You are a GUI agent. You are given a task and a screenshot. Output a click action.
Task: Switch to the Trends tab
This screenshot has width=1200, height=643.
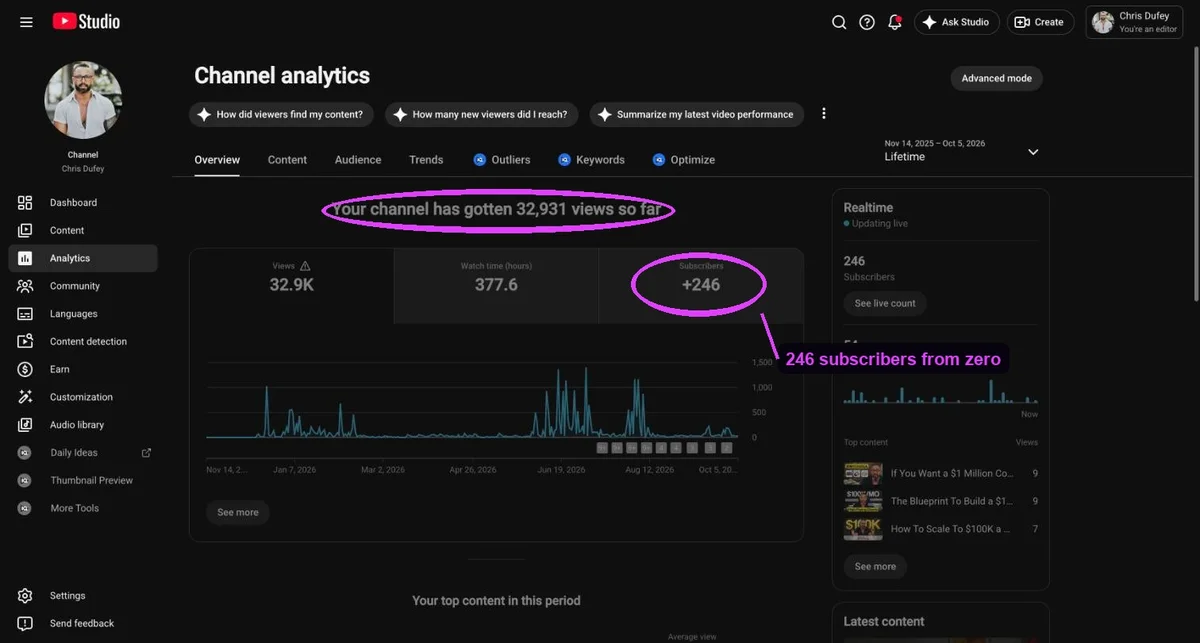coord(426,160)
